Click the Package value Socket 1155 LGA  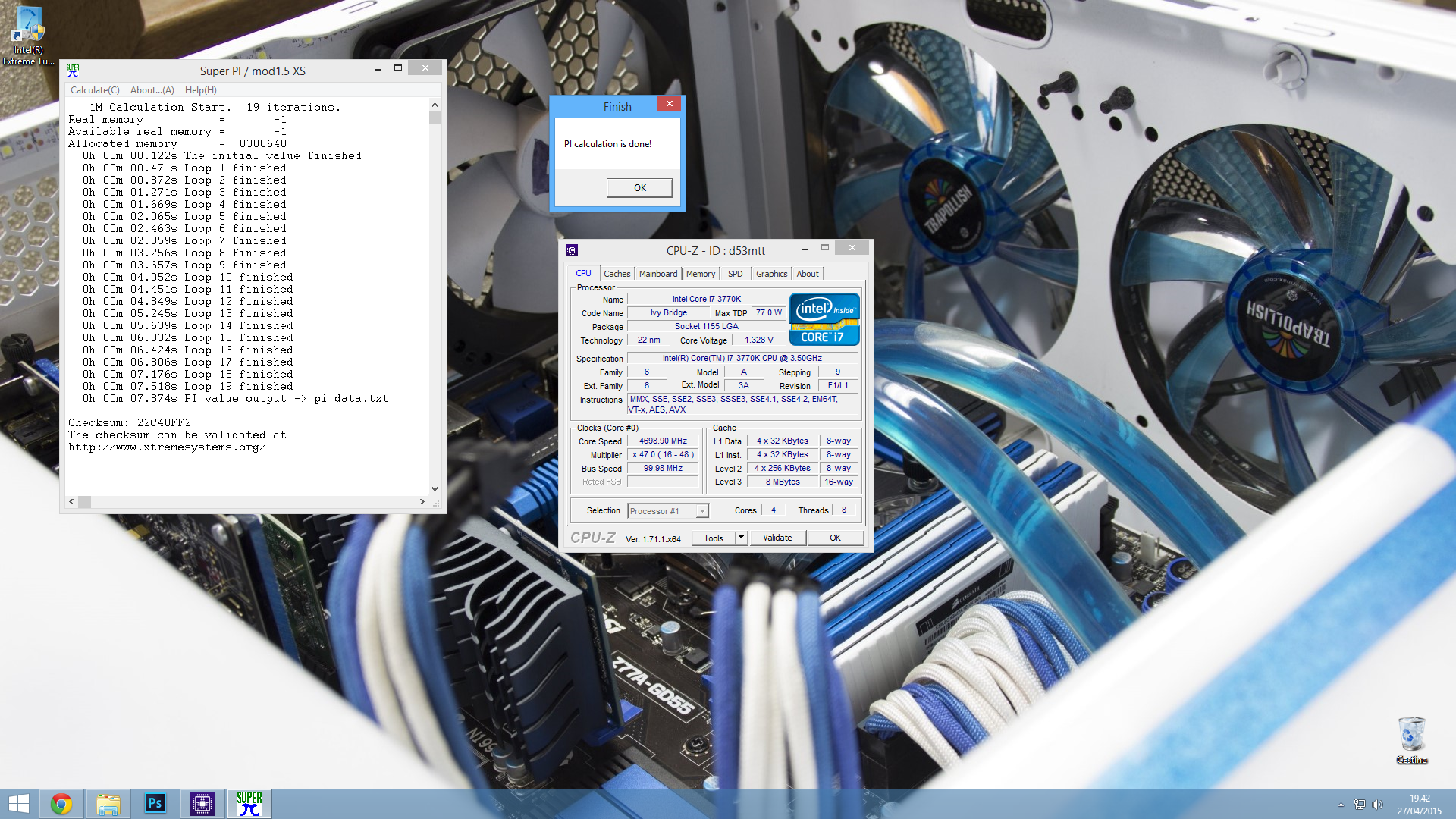pos(707,327)
